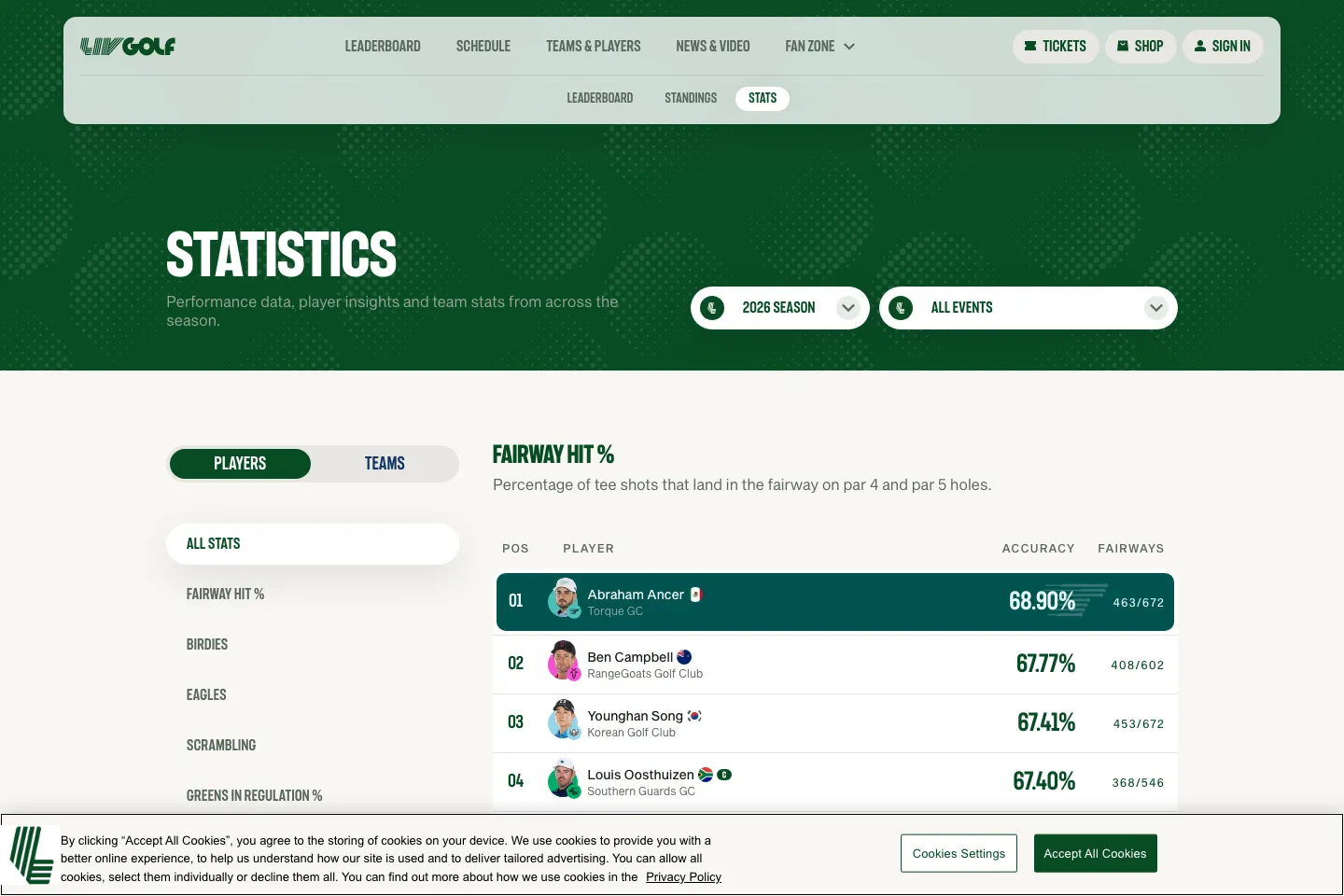
Task: Open Teams & Players menu
Action: (x=594, y=46)
